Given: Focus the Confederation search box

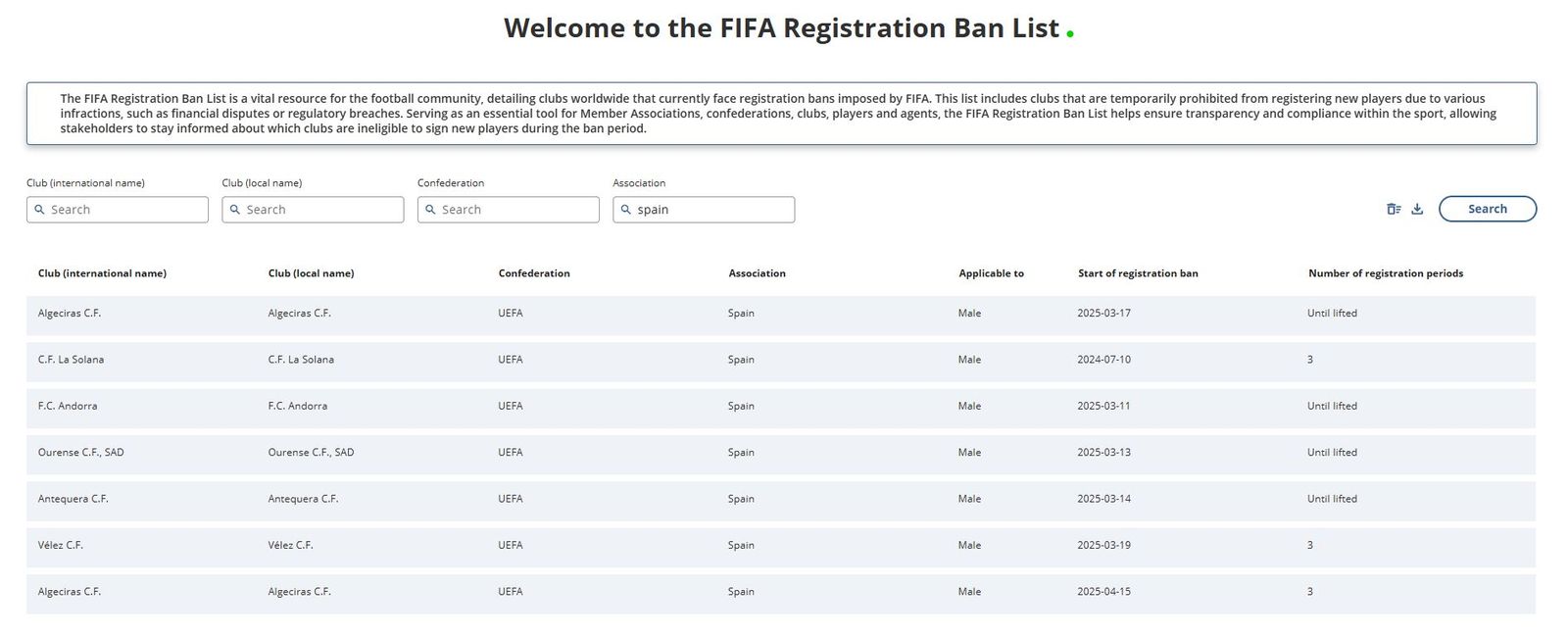Looking at the screenshot, I should coord(508,210).
